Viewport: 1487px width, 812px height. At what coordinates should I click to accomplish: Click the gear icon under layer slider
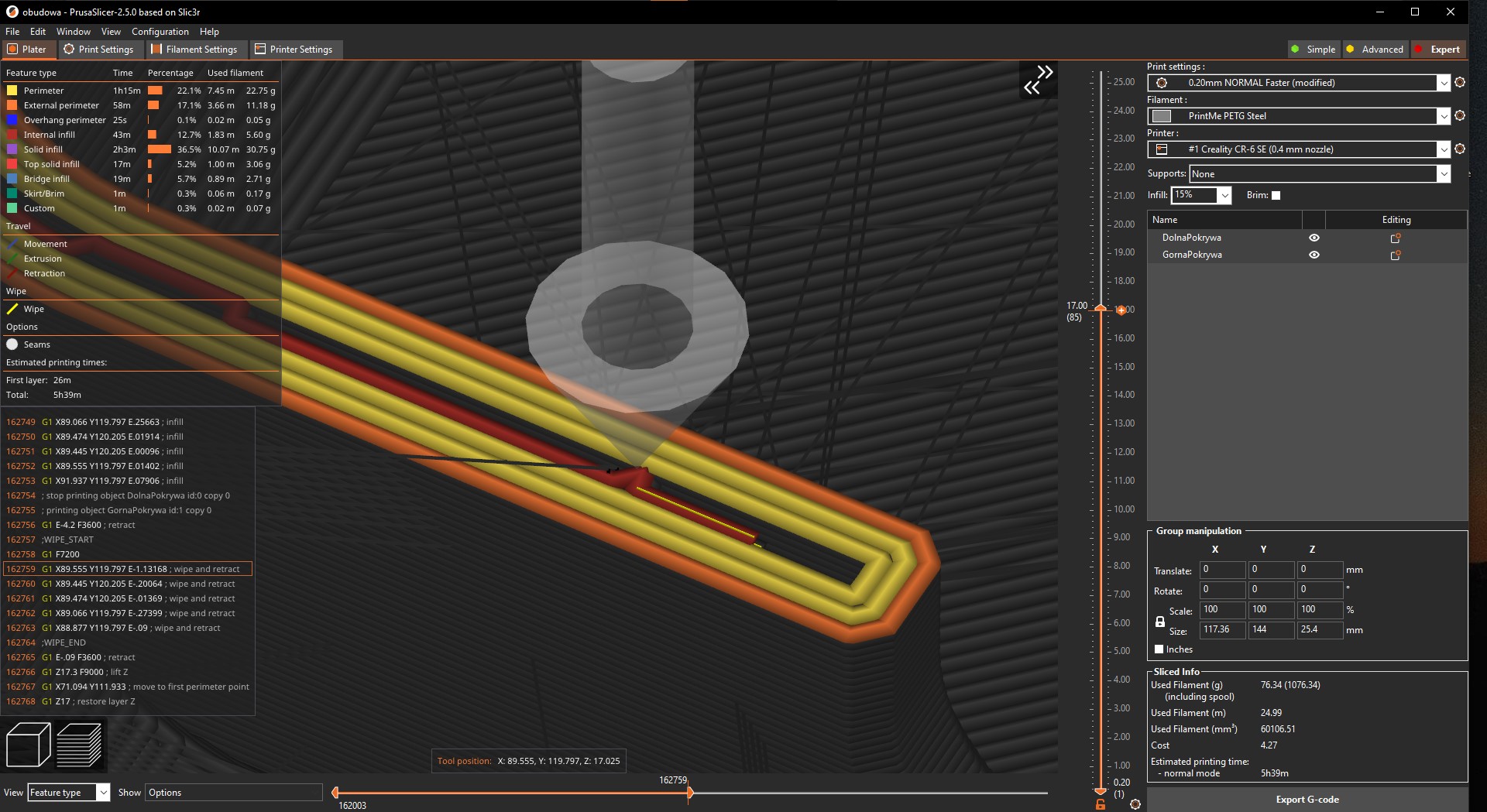pyautogui.click(x=1135, y=804)
